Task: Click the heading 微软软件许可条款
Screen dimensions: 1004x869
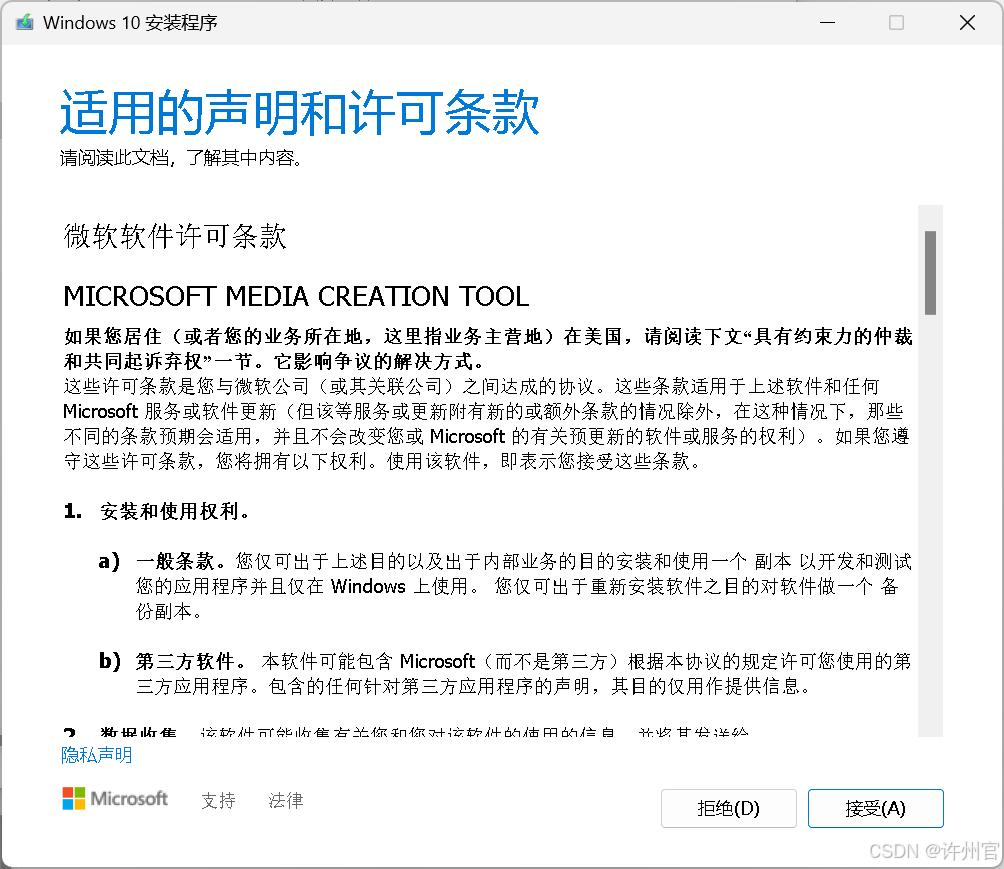Action: (x=175, y=236)
